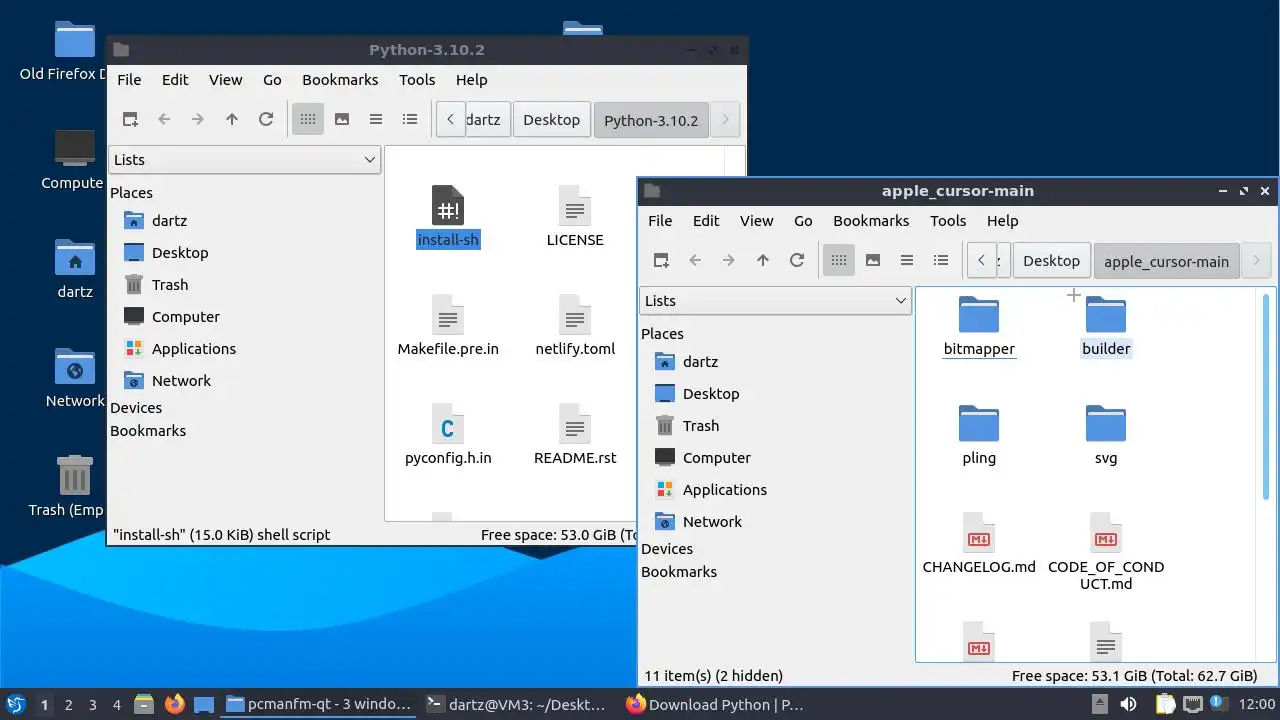
Task: Reload folder in apple_cursor-main window
Action: tap(797, 260)
